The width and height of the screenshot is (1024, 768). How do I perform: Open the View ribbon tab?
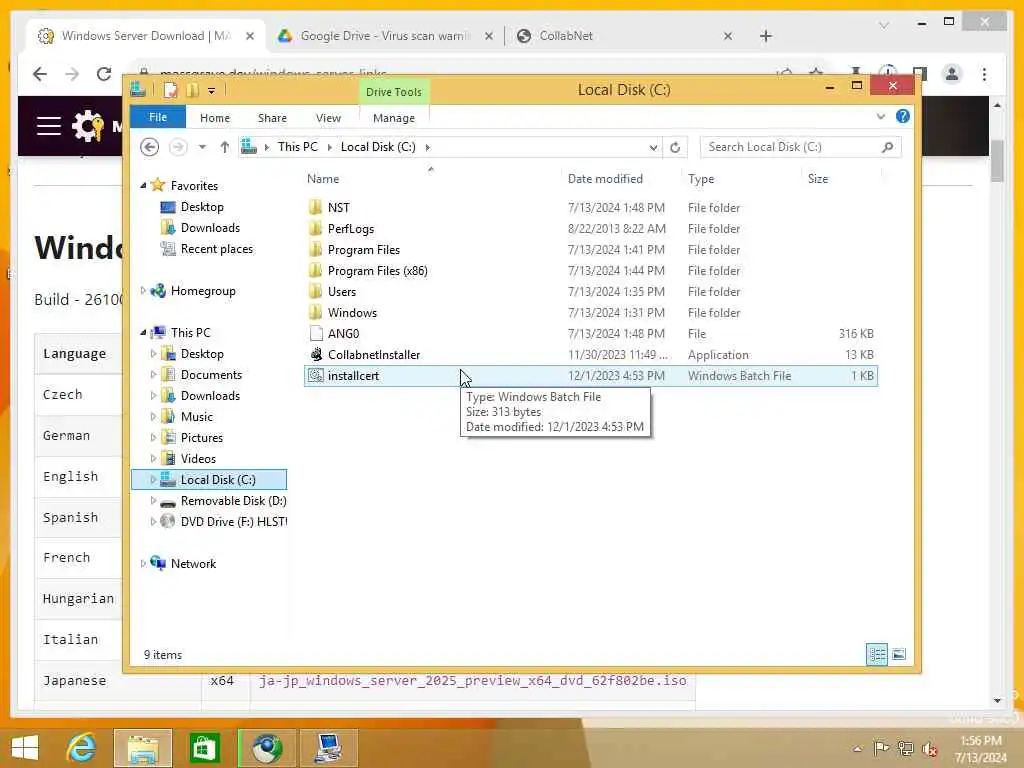point(328,118)
